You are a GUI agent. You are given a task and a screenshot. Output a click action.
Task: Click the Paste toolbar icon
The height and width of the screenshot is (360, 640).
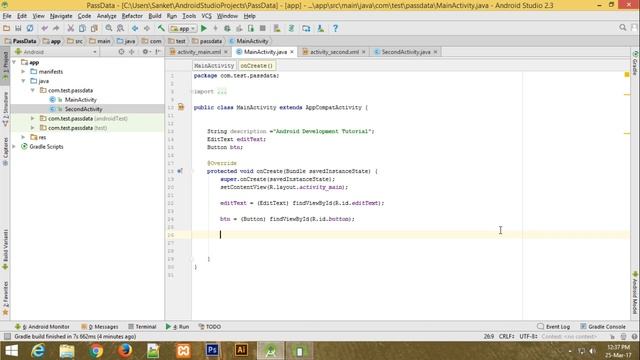point(94,28)
